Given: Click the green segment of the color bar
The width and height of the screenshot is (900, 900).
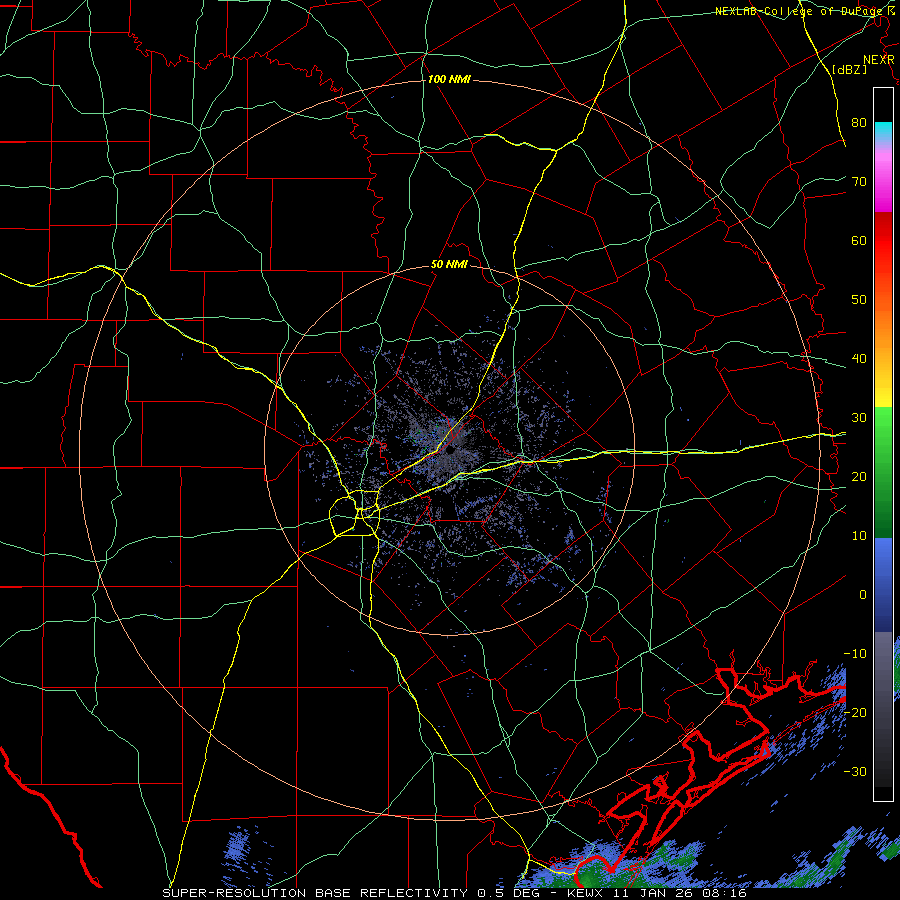Looking at the screenshot, I should (883, 472).
